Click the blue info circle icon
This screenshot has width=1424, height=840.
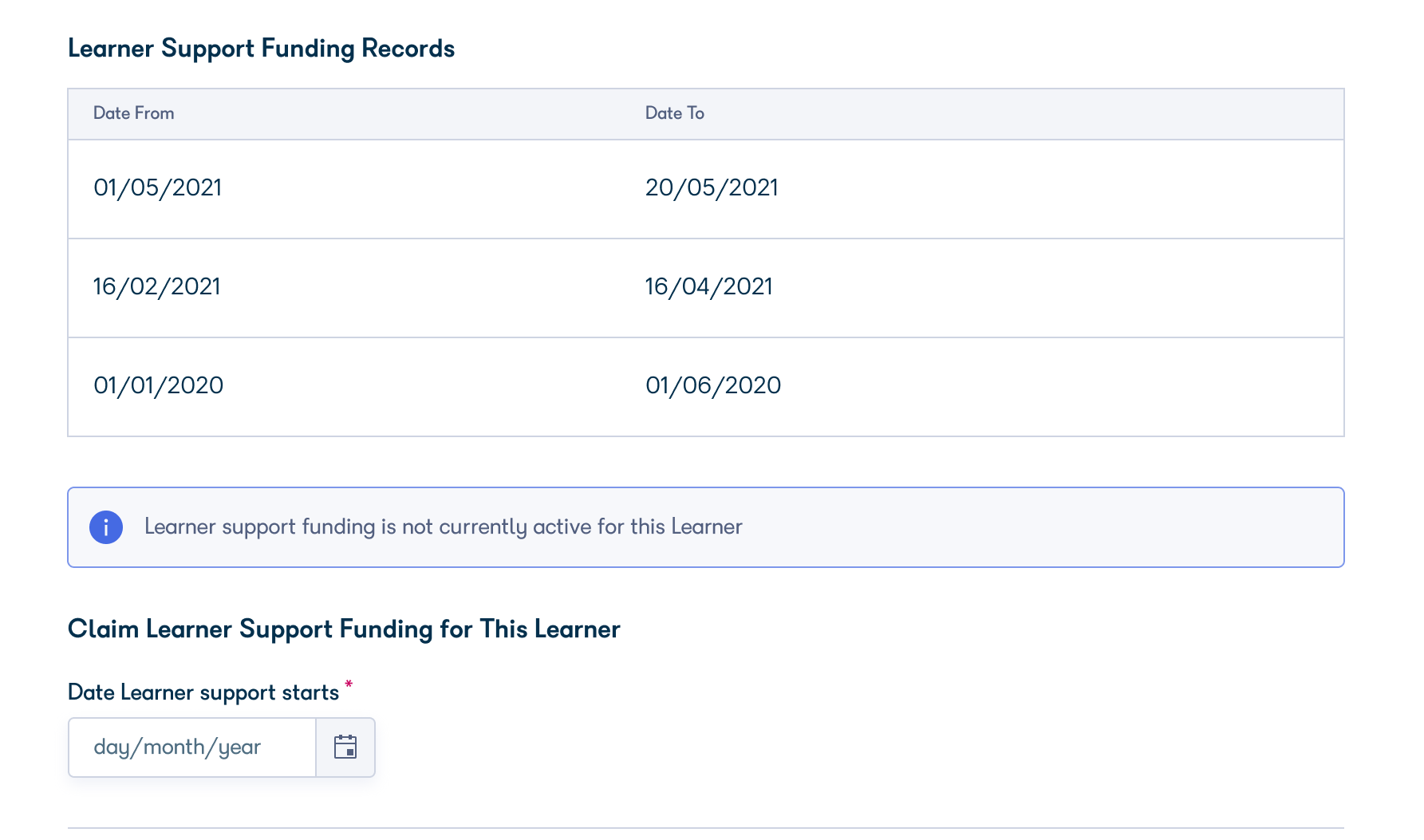tap(105, 526)
